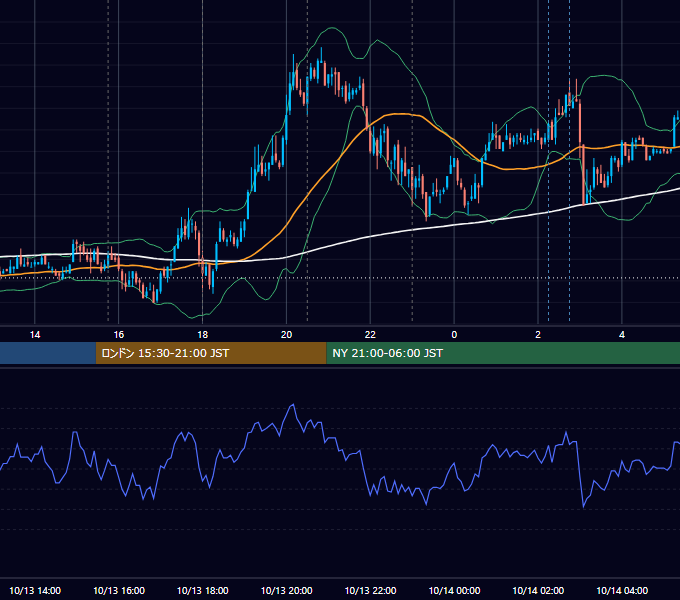Click the blue session bar before London
Viewport: 680px width, 600px height.
click(48, 353)
